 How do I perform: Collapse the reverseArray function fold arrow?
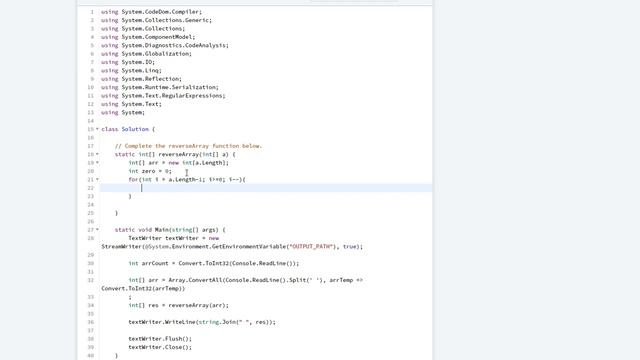[97, 154]
